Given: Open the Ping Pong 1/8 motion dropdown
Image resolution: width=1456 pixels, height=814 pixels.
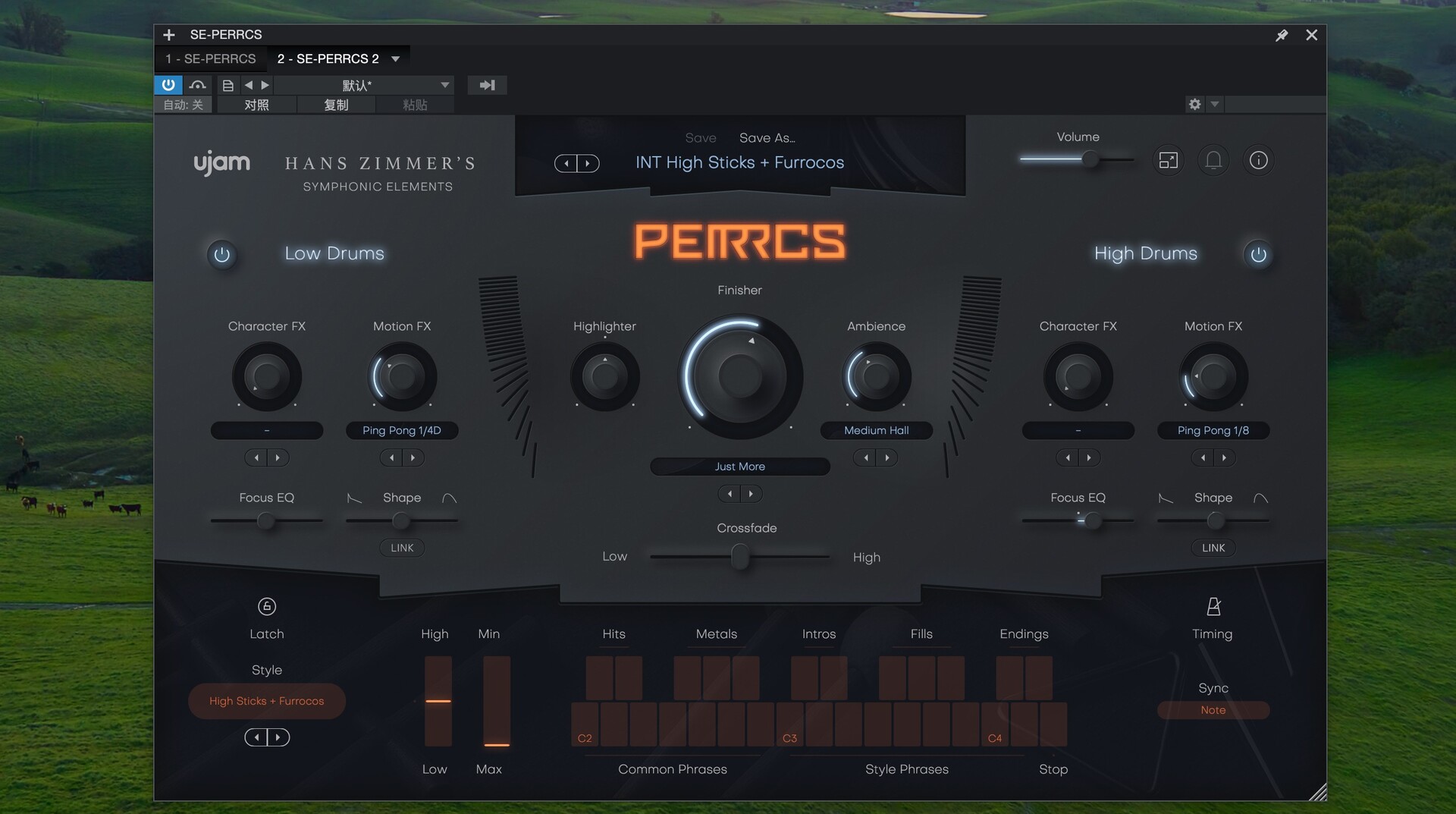Looking at the screenshot, I should click(1213, 430).
